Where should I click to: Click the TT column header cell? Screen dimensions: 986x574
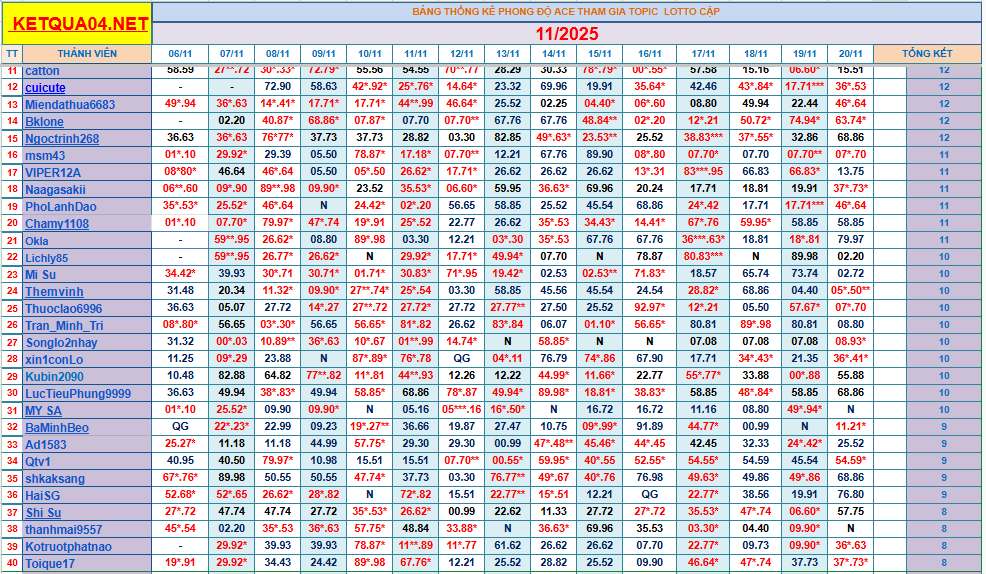pyautogui.click(x=12, y=53)
